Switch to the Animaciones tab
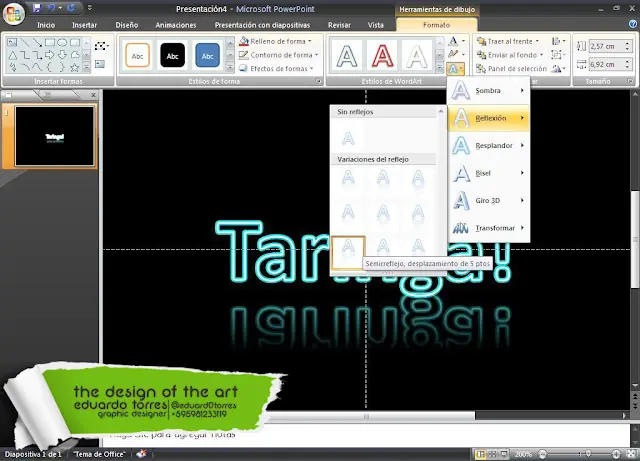Image resolution: width=640 pixels, height=461 pixels. 176,25
